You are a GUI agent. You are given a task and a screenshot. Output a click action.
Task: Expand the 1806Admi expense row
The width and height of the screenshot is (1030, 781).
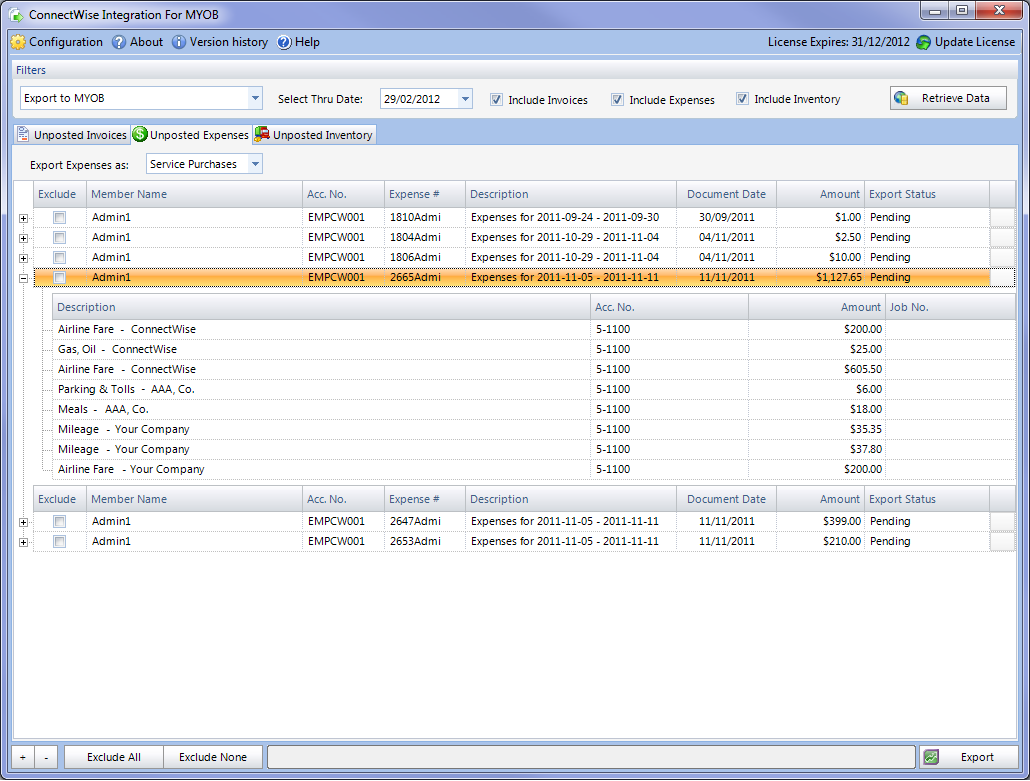24,258
